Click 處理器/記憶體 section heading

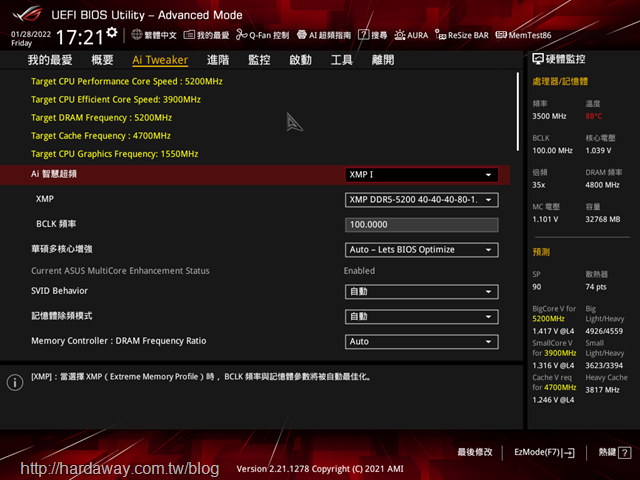pyautogui.click(x=560, y=81)
